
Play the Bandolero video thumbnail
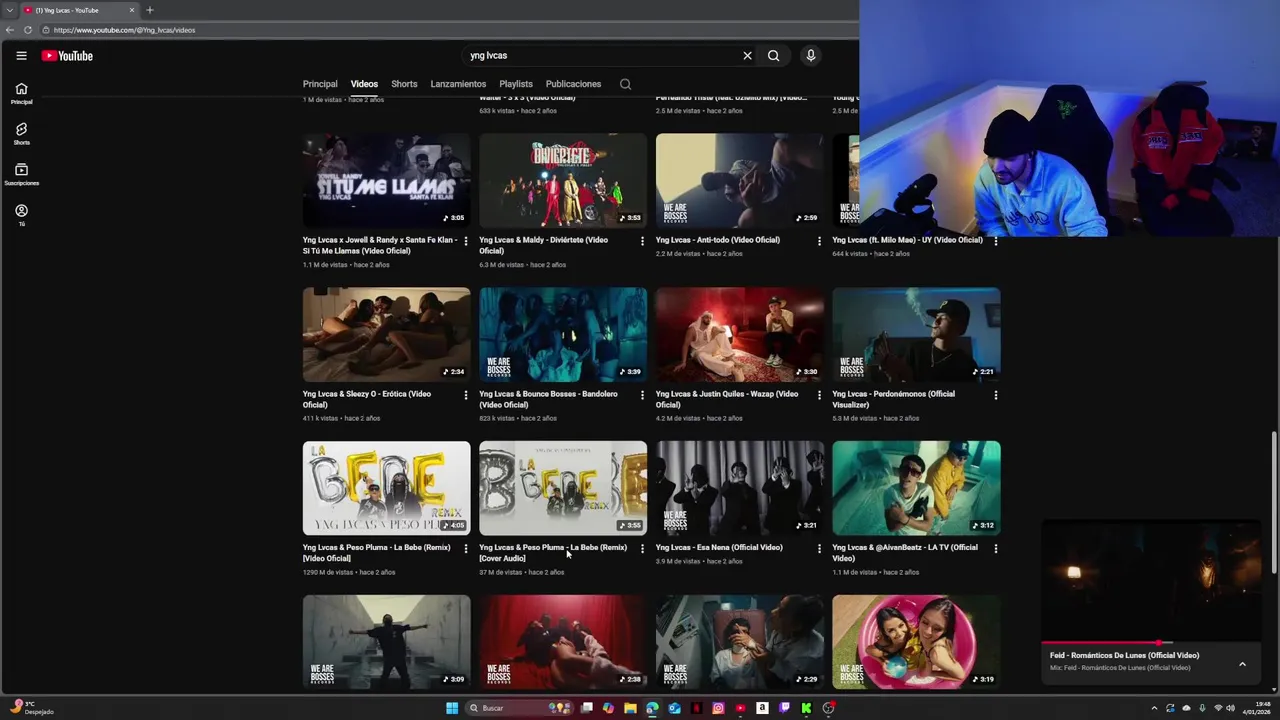pos(563,334)
